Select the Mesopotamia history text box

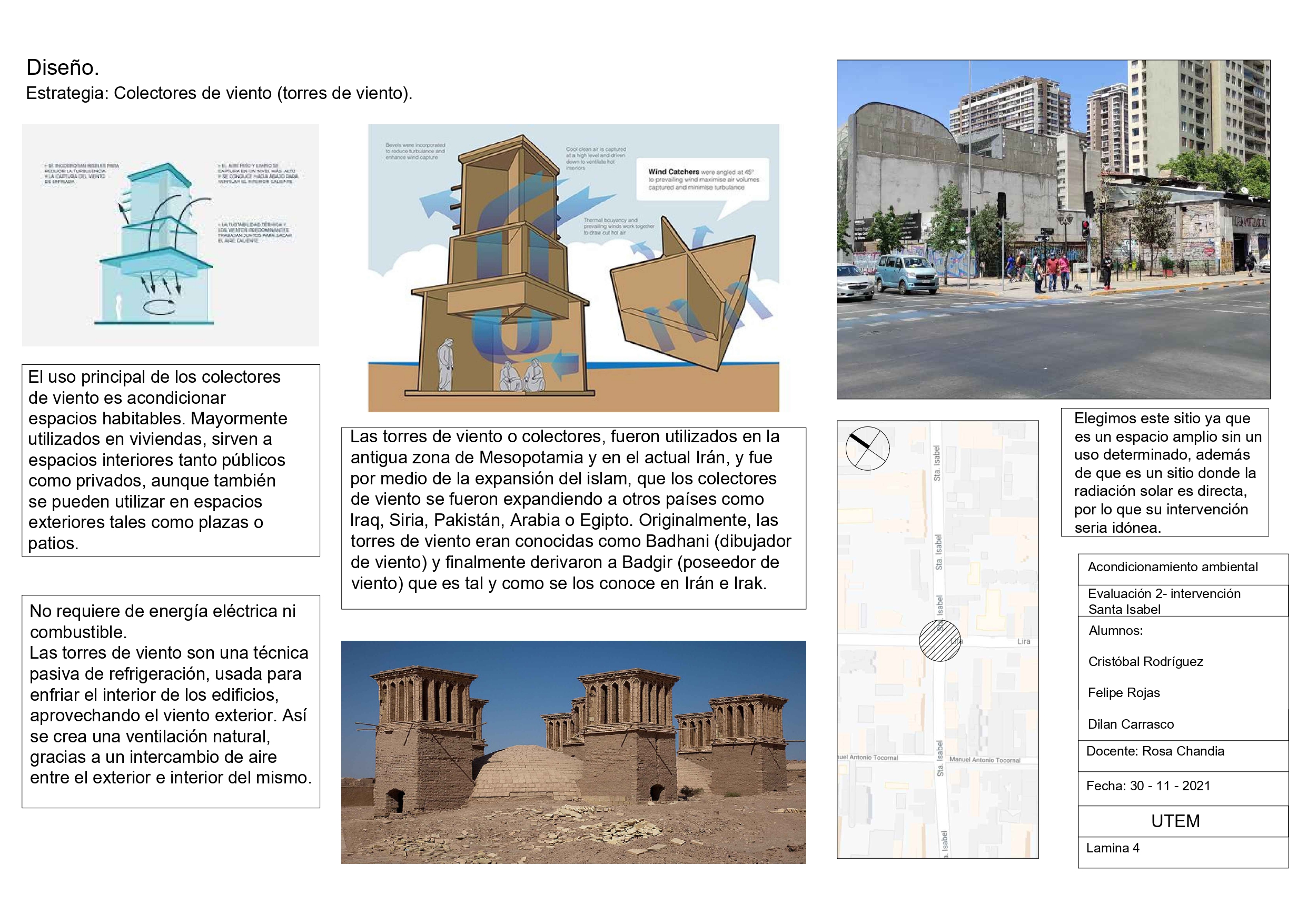(x=573, y=518)
